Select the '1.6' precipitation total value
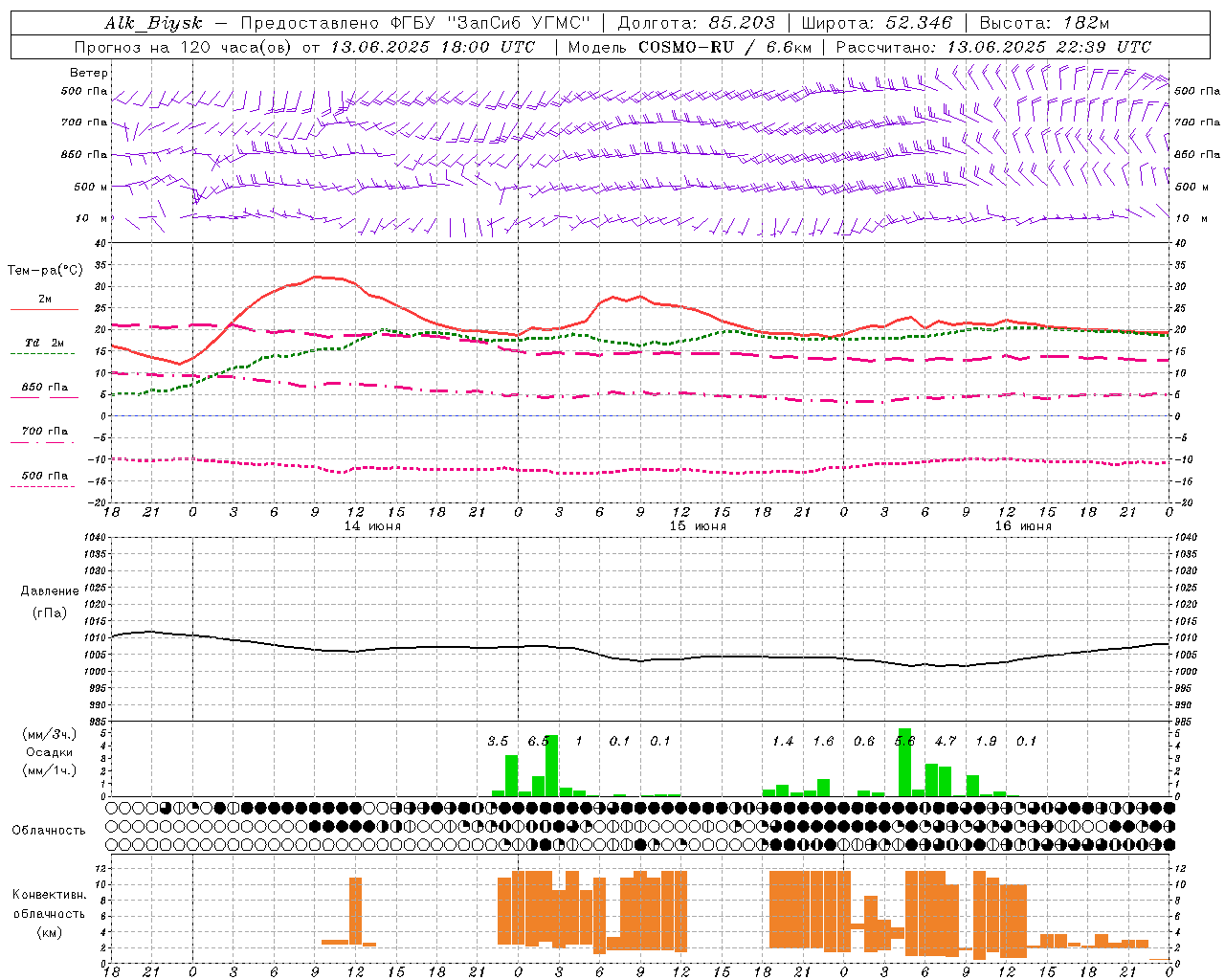Screen dimensions: 1225x980 [823, 742]
